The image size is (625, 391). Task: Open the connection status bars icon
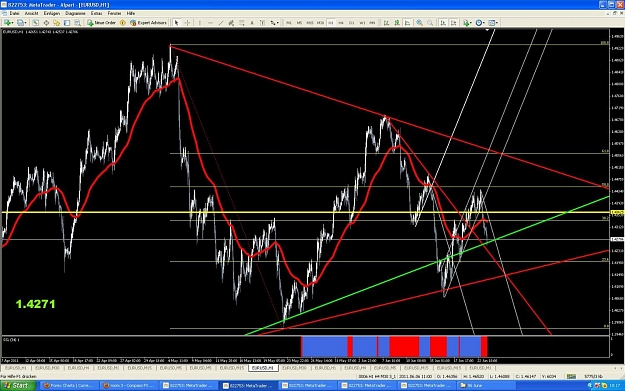pyautogui.click(x=571, y=376)
